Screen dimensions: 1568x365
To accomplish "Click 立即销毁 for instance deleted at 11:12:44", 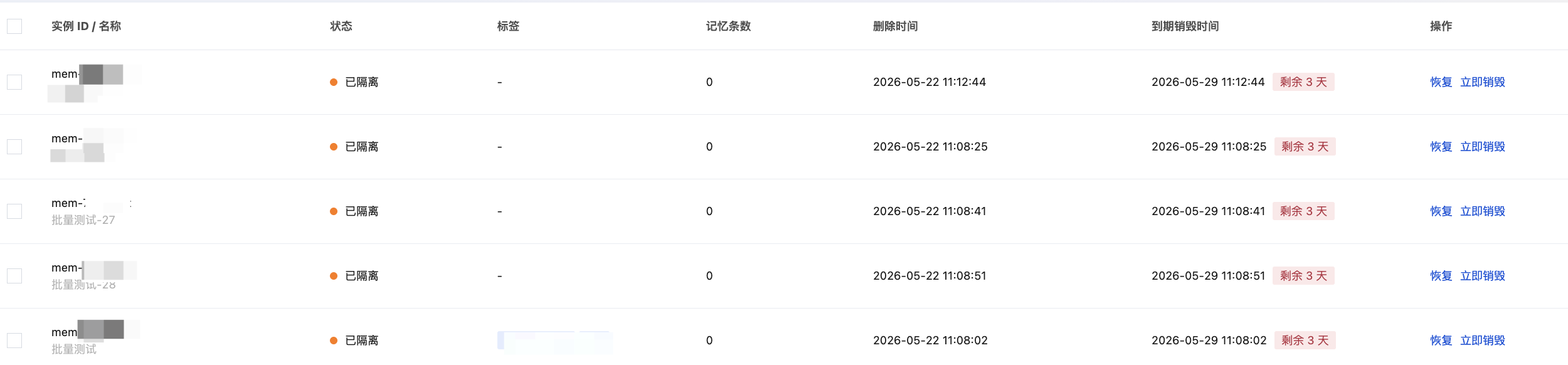I will click(1483, 82).
